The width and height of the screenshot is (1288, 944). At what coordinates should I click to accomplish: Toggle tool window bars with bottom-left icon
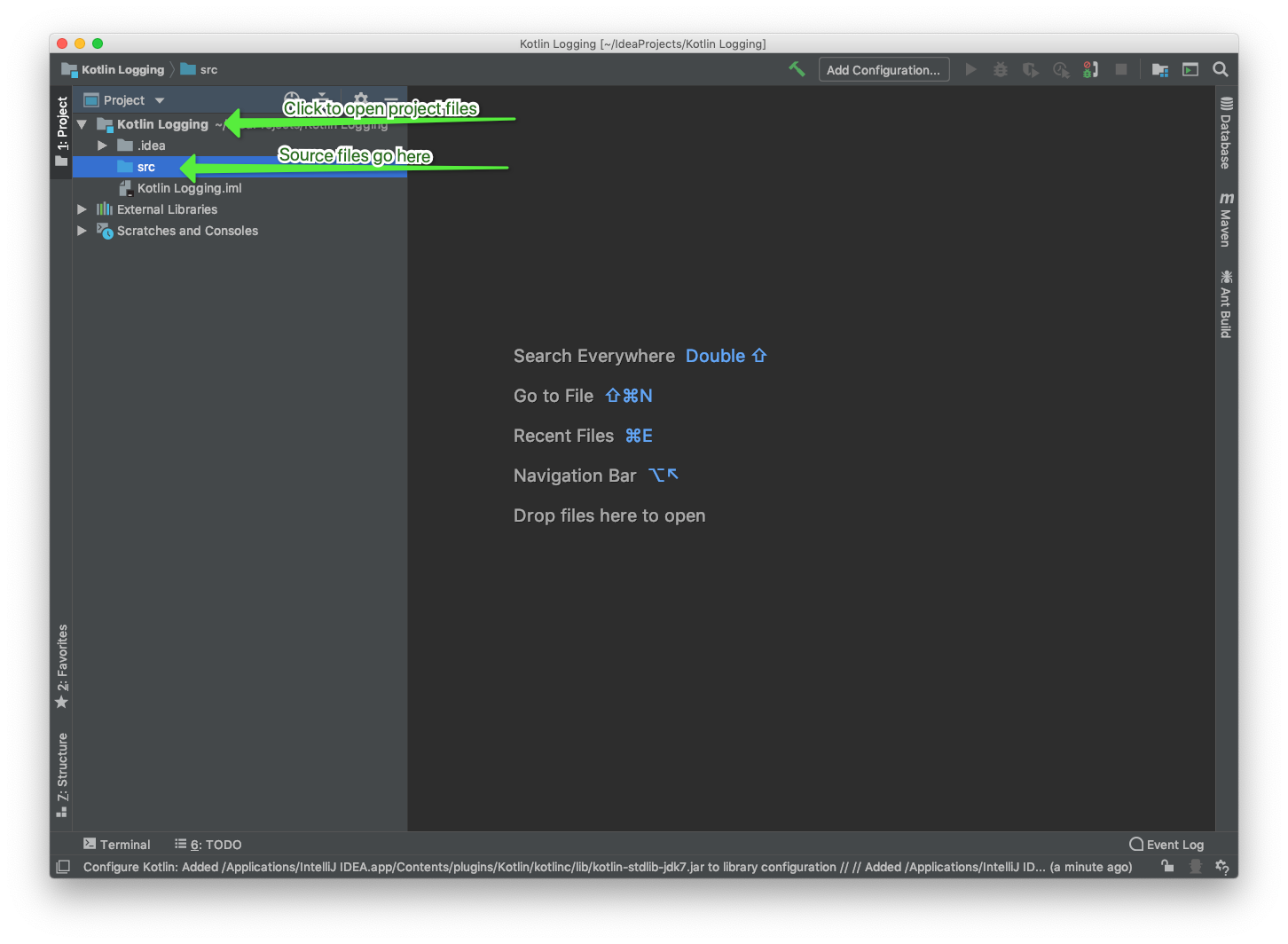63,867
